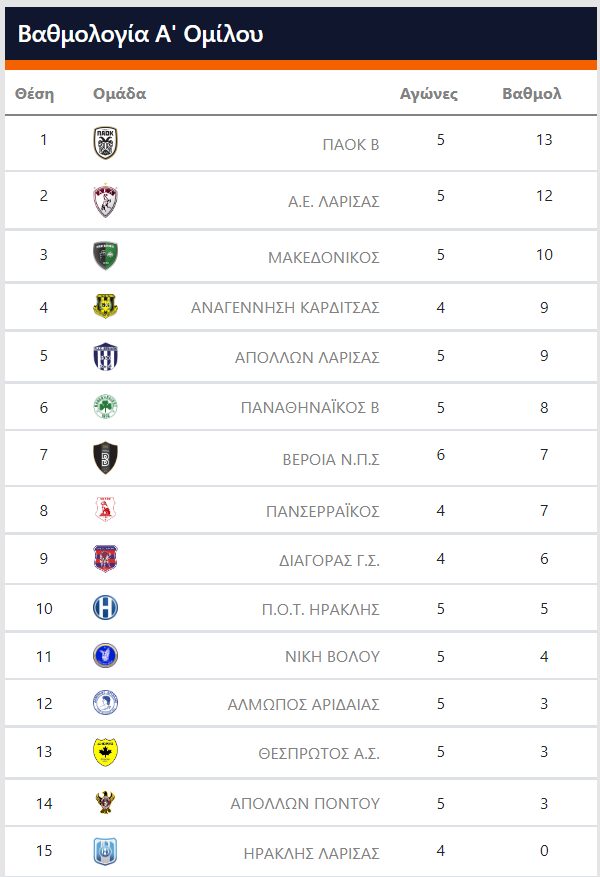Open the ΑΛΜΩΠΟΣ ΑΡΙΔΑΙΑΣ team name
The width and height of the screenshot is (600, 877).
(304, 704)
